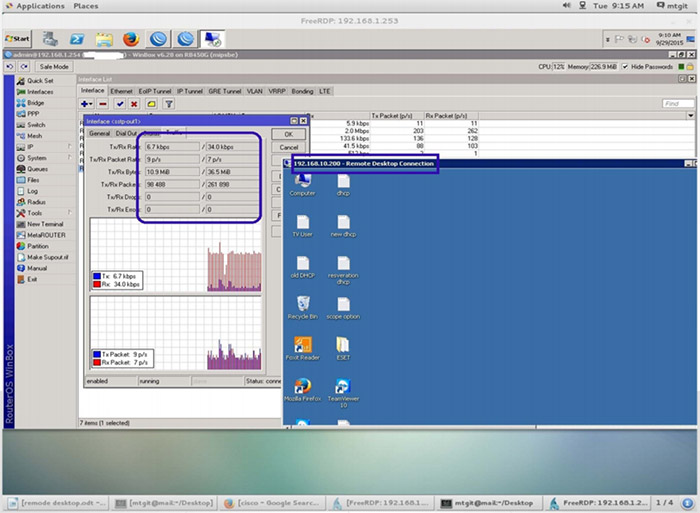
Task: Click the yellow comment button
Action: click(x=151, y=104)
